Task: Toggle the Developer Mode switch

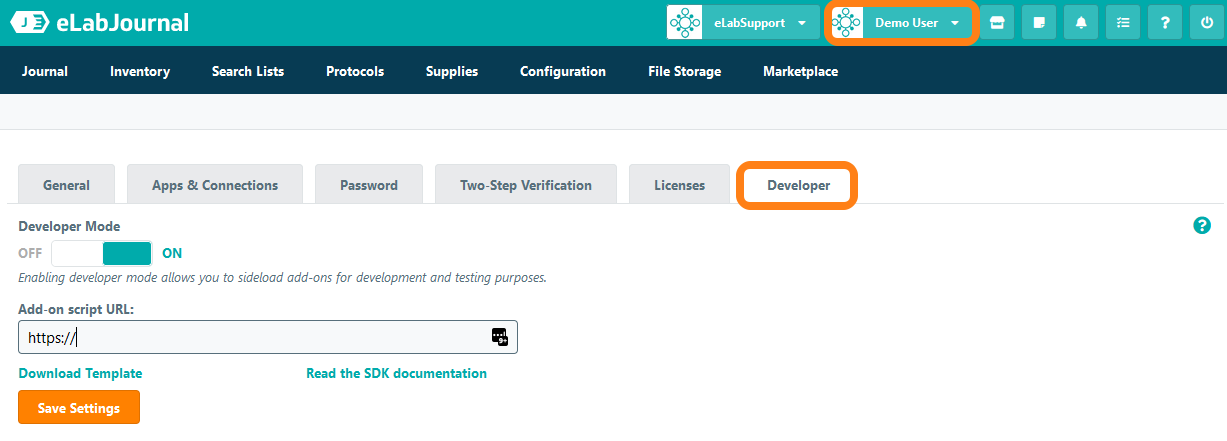Action: pos(101,253)
